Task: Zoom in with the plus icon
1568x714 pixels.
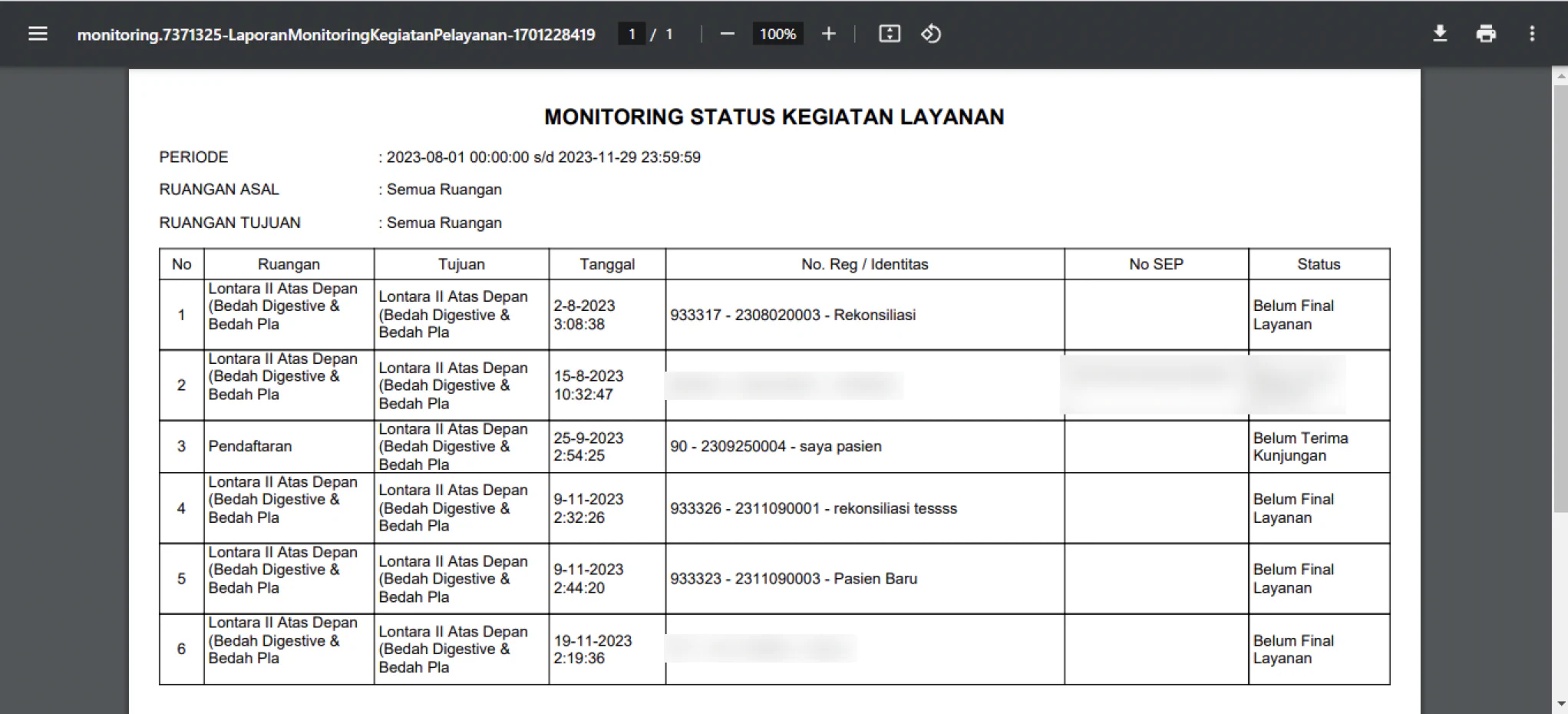Action: [x=828, y=34]
